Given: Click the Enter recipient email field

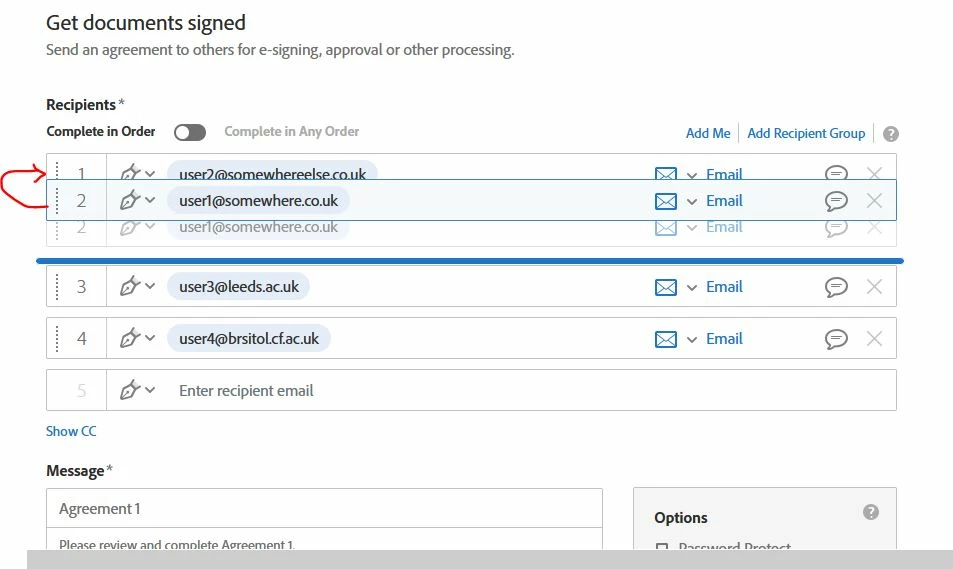Looking at the screenshot, I should click(x=501, y=390).
